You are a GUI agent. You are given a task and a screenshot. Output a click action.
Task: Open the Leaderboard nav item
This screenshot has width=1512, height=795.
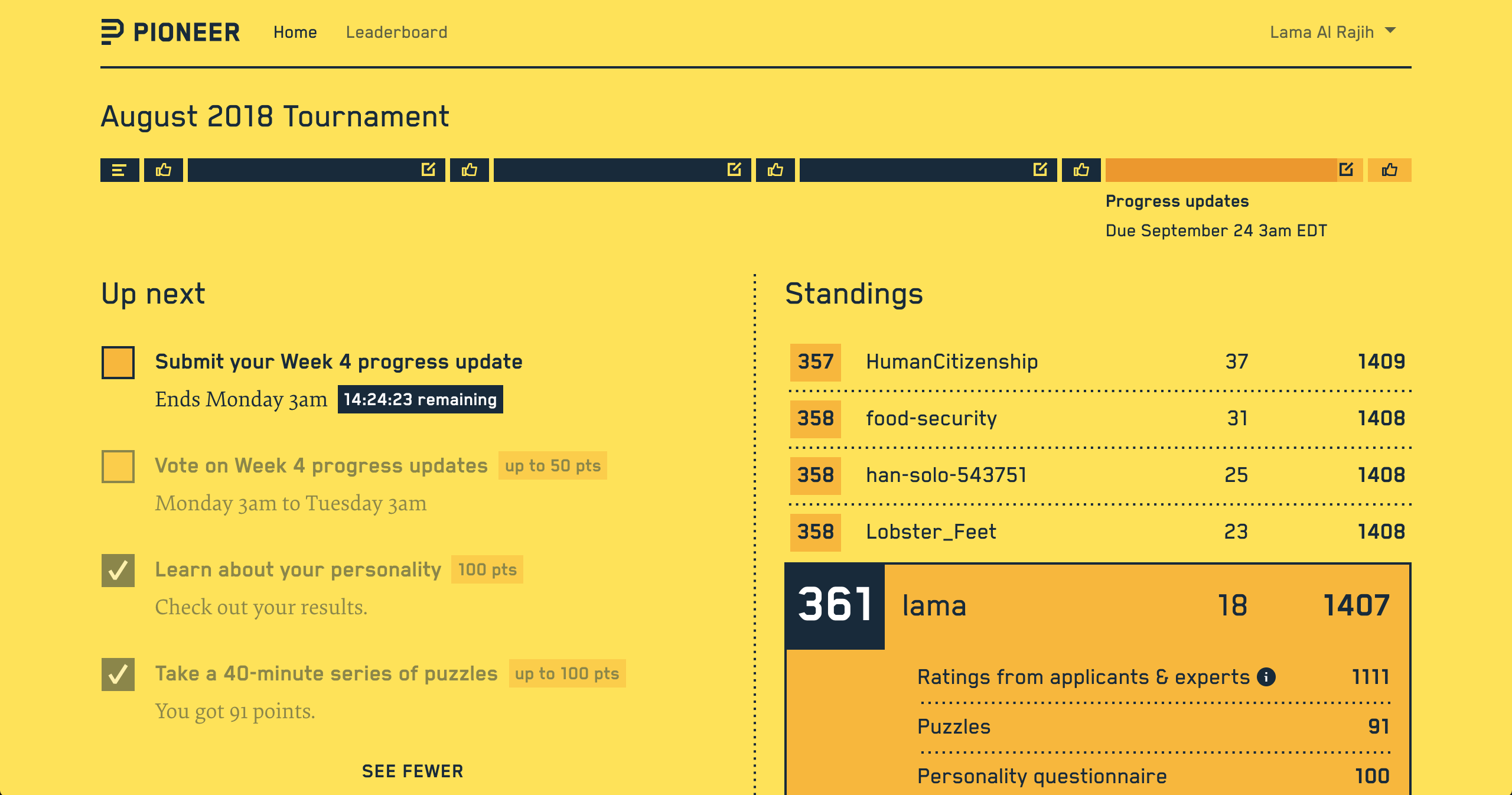(396, 32)
